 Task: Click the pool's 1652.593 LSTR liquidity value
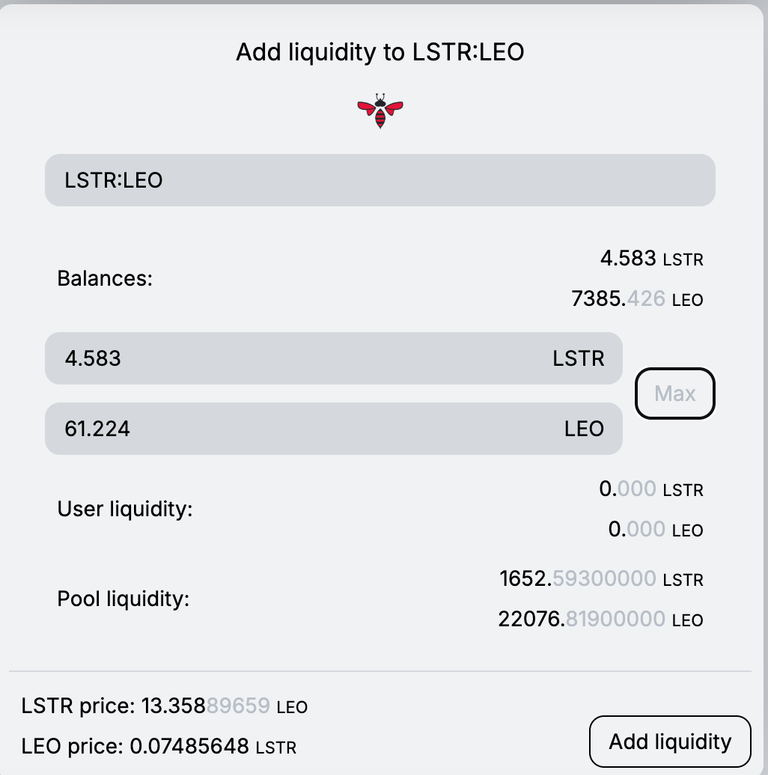(x=601, y=579)
